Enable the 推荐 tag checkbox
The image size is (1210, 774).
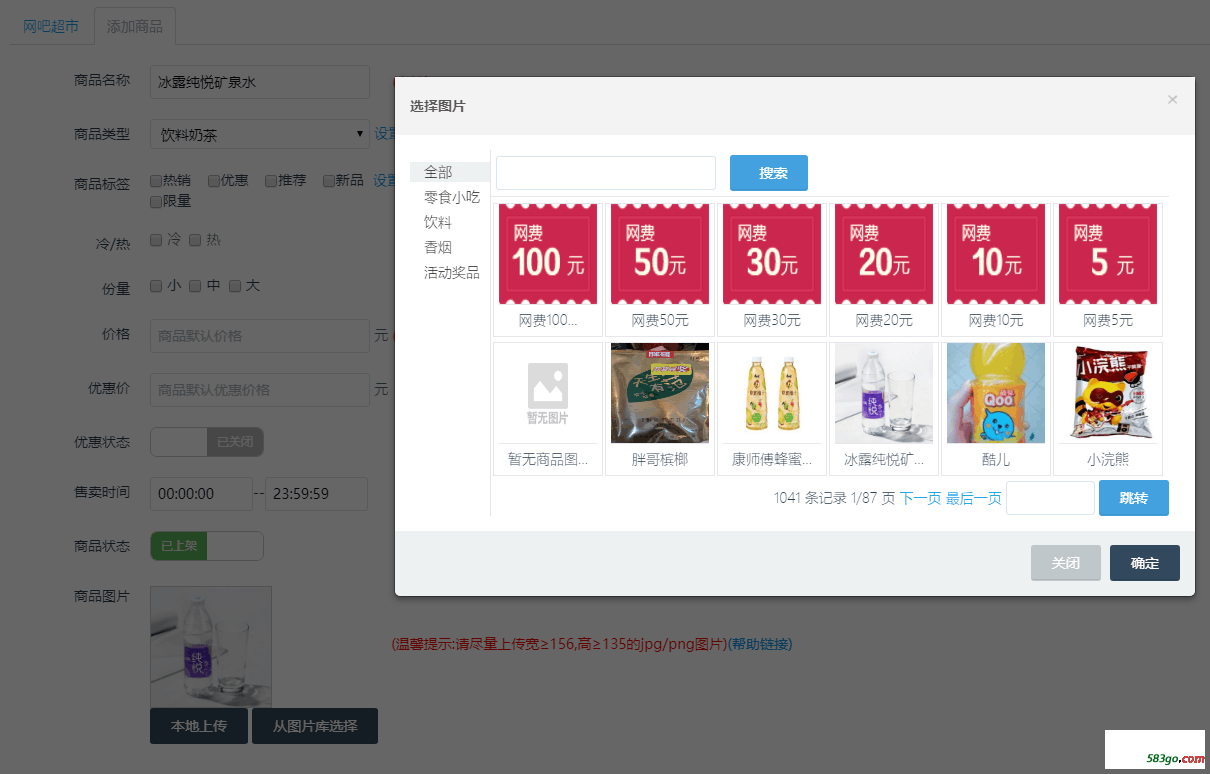tap(271, 181)
